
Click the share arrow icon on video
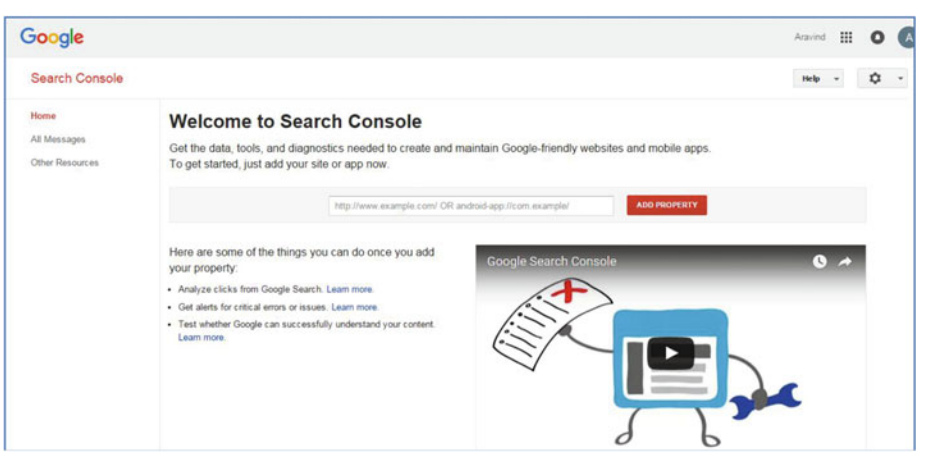tap(845, 261)
